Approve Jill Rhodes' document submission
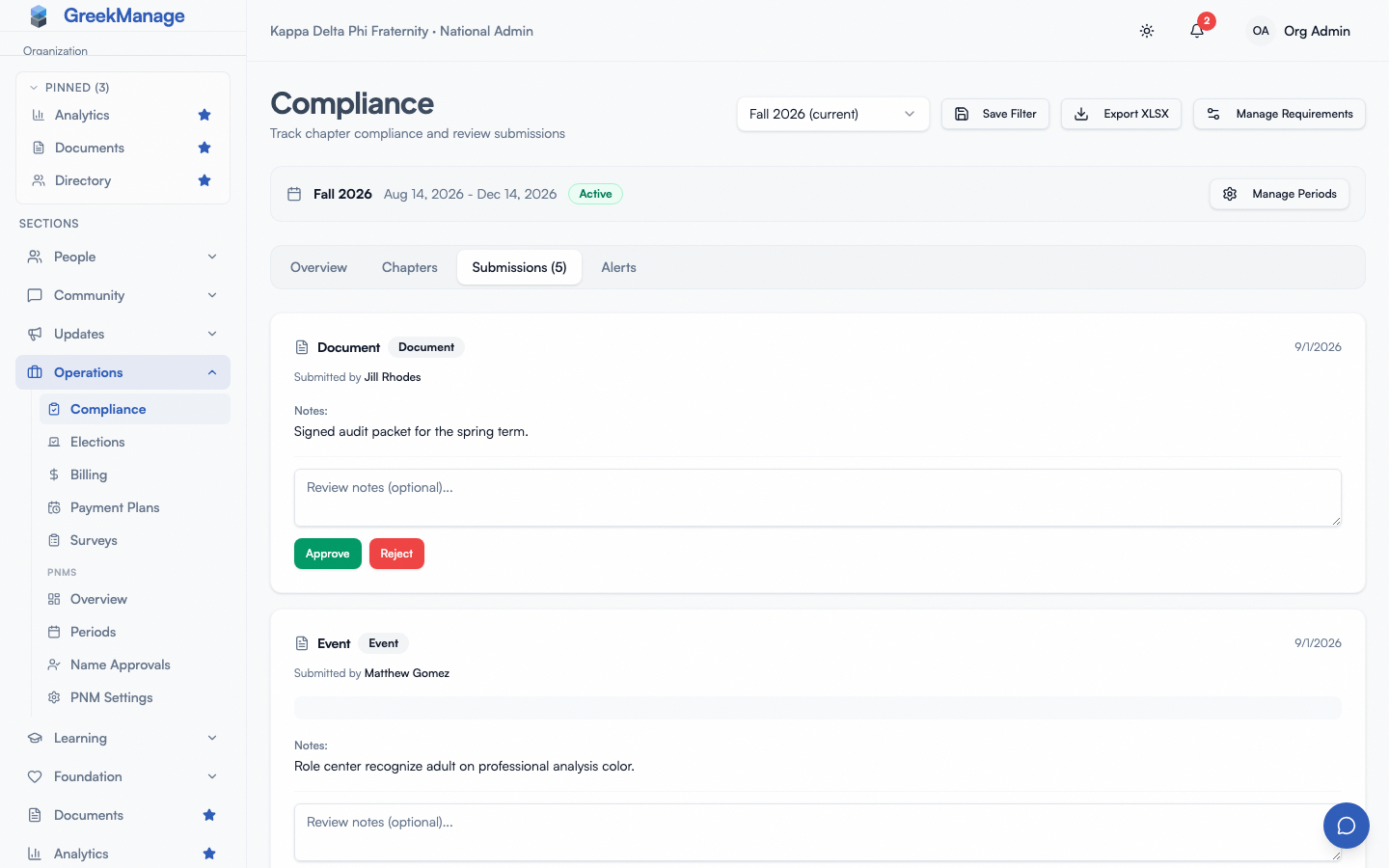 point(328,554)
